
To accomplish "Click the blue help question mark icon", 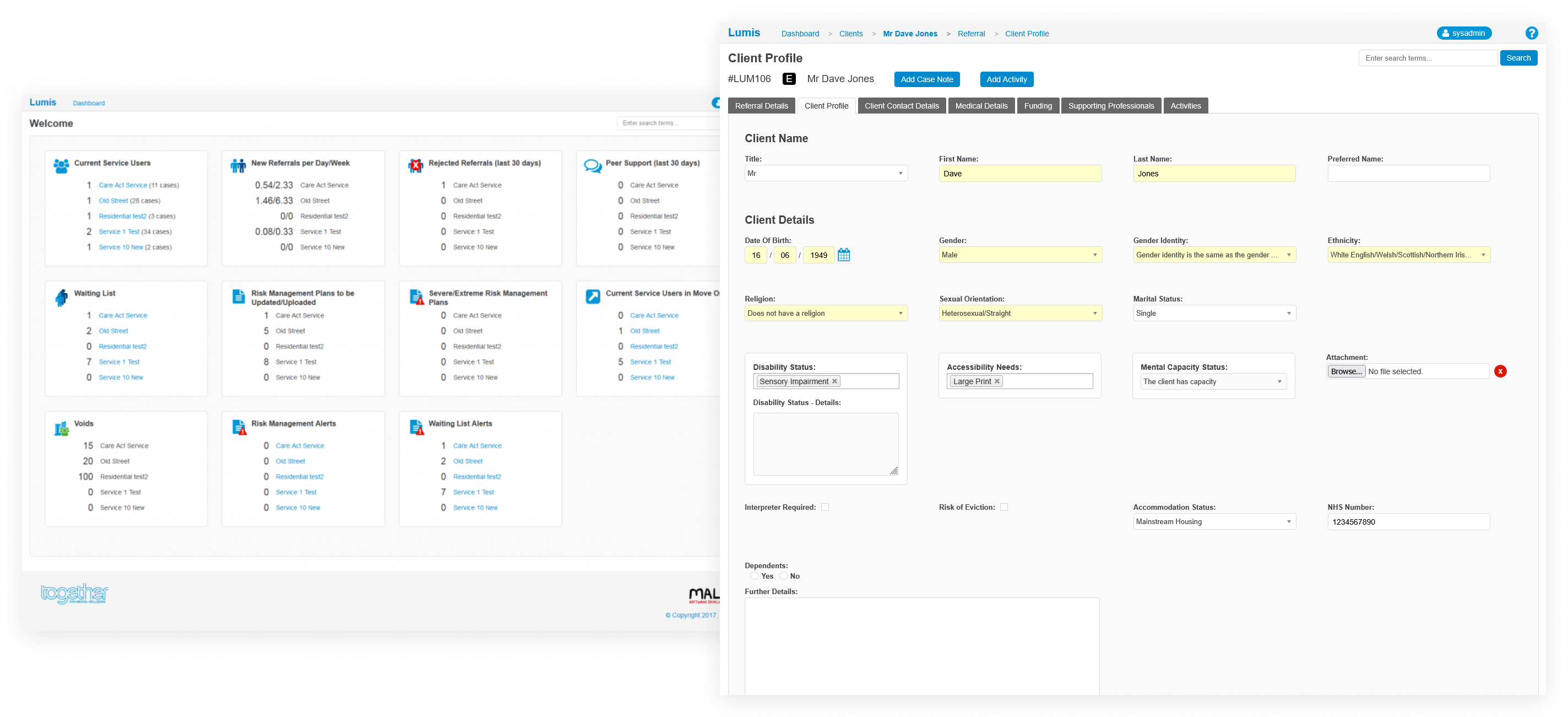I will pos(1532,34).
